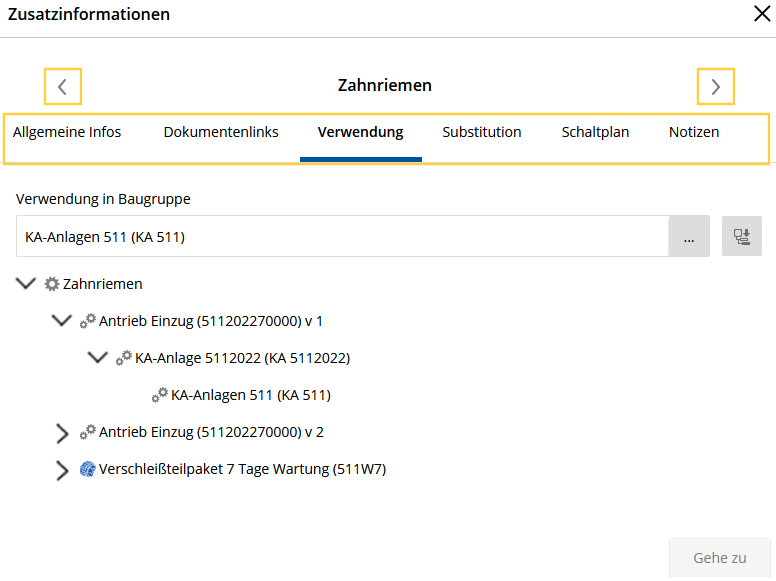Go to next part with right arrow
Viewport: 776px width, 581px height.
point(716,87)
